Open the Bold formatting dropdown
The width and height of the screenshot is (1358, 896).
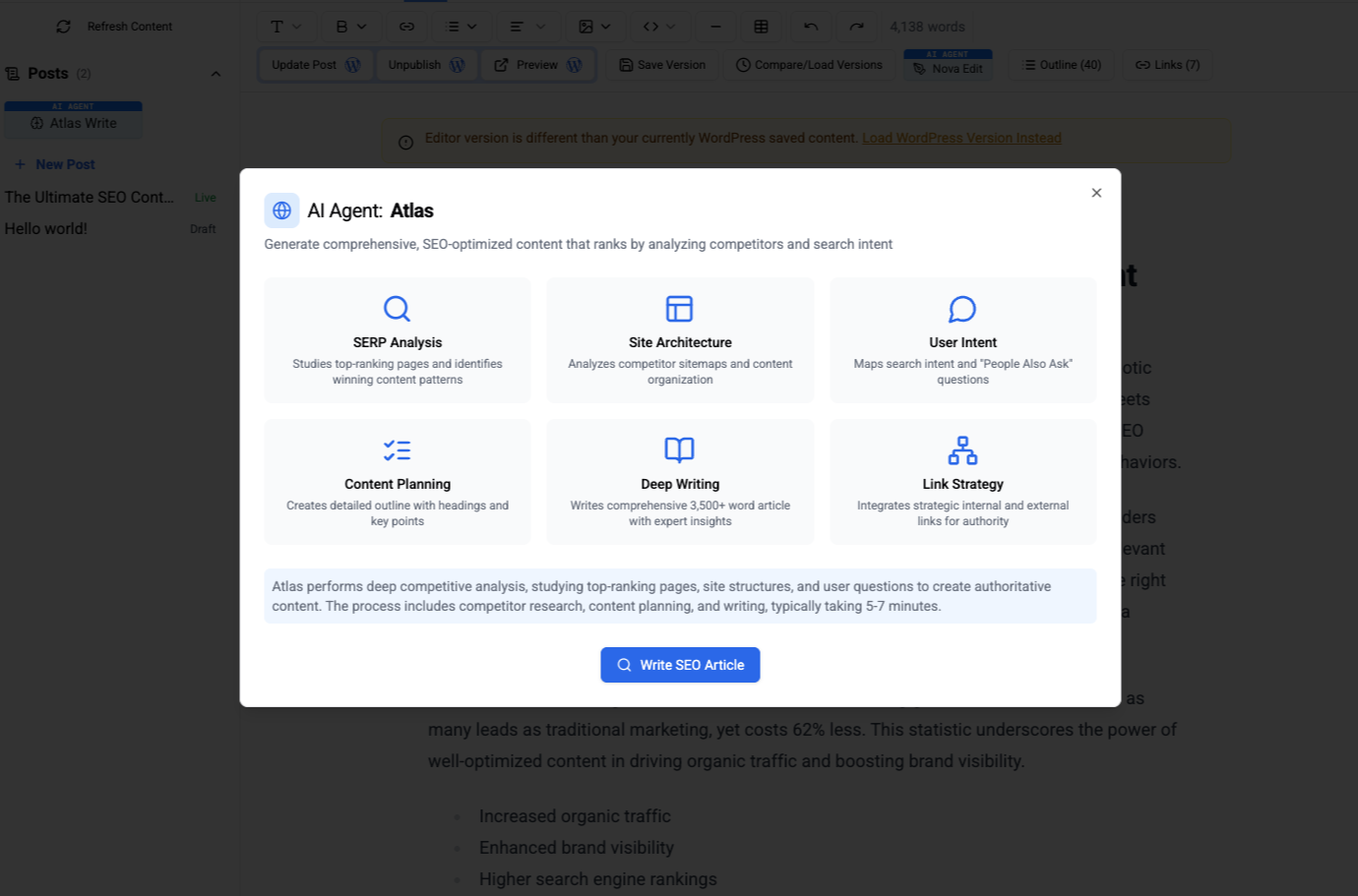point(351,27)
